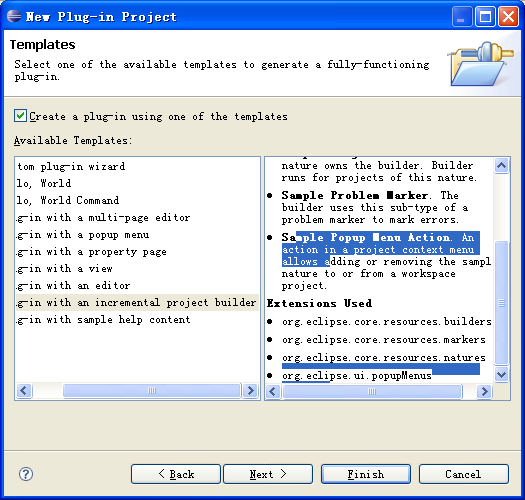Click the Finish button
Image resolution: width=525 pixels, height=500 pixels.
(366, 474)
